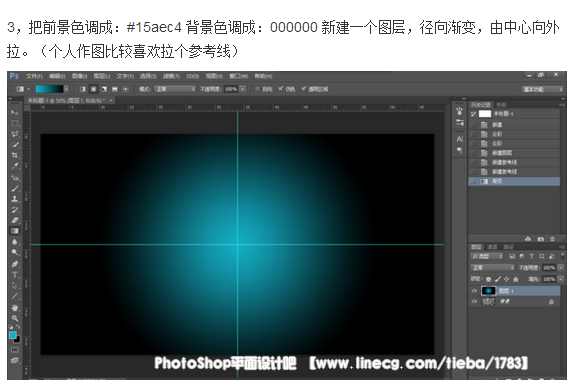
Task: Select the Rectangular Marquee tool
Action: point(15,123)
